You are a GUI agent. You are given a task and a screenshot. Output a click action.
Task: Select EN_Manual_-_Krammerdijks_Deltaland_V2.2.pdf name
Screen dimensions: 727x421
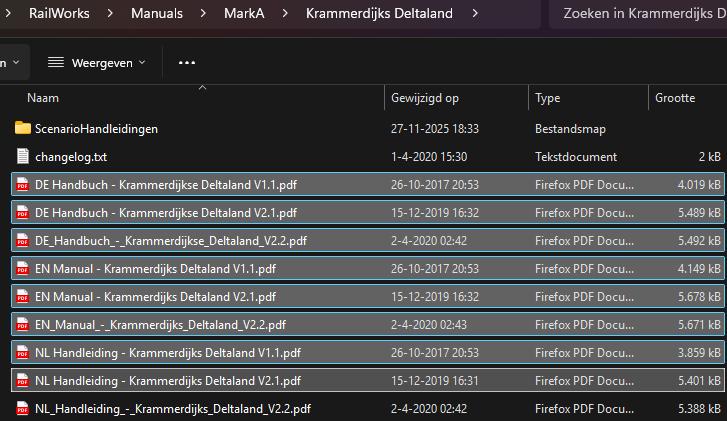click(160, 325)
